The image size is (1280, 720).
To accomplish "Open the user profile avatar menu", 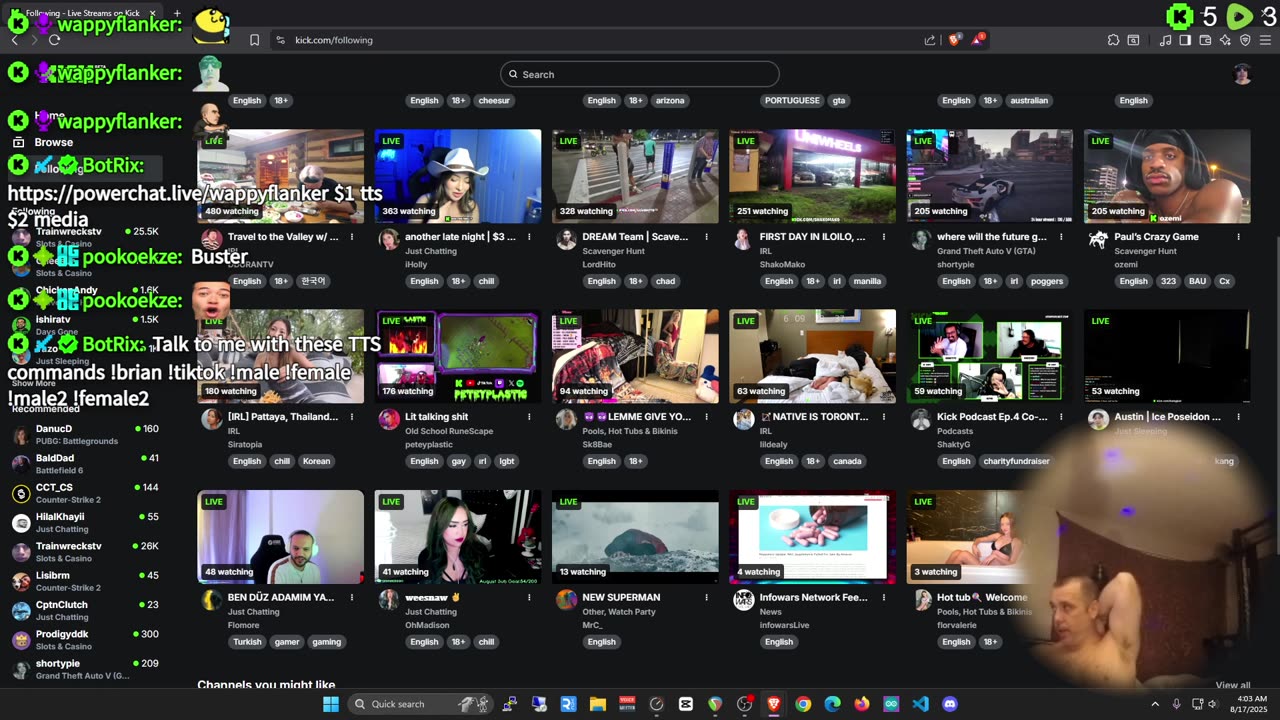I will click(x=1242, y=74).
